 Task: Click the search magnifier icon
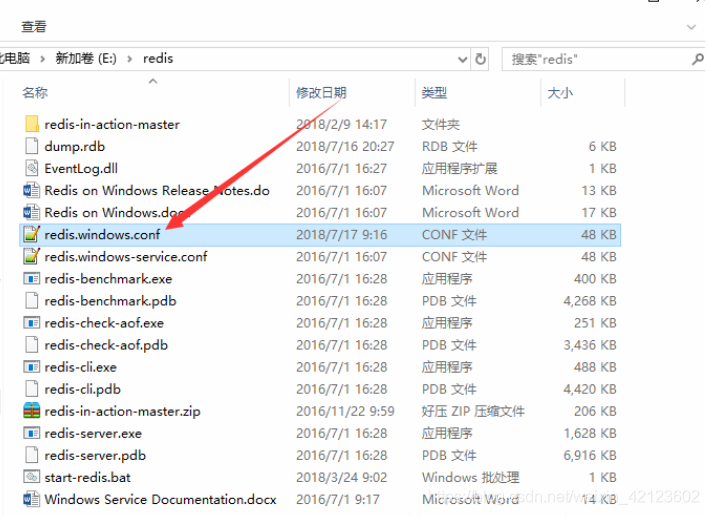click(x=698, y=59)
